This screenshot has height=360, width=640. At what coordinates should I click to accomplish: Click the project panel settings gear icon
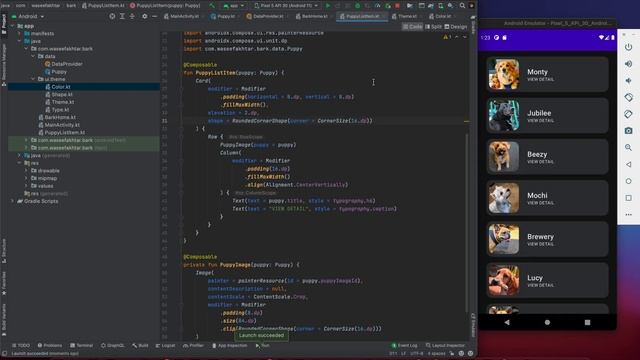point(144,16)
